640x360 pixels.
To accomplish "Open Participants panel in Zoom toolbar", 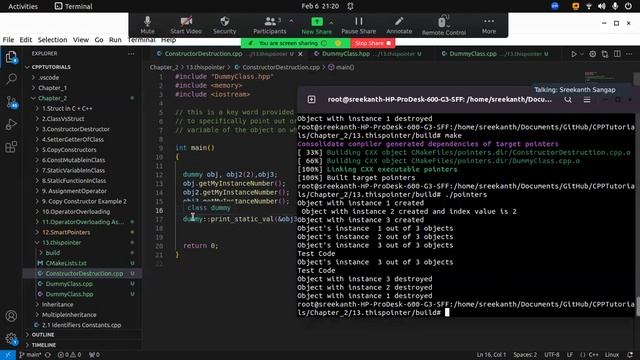I will coord(270,25).
